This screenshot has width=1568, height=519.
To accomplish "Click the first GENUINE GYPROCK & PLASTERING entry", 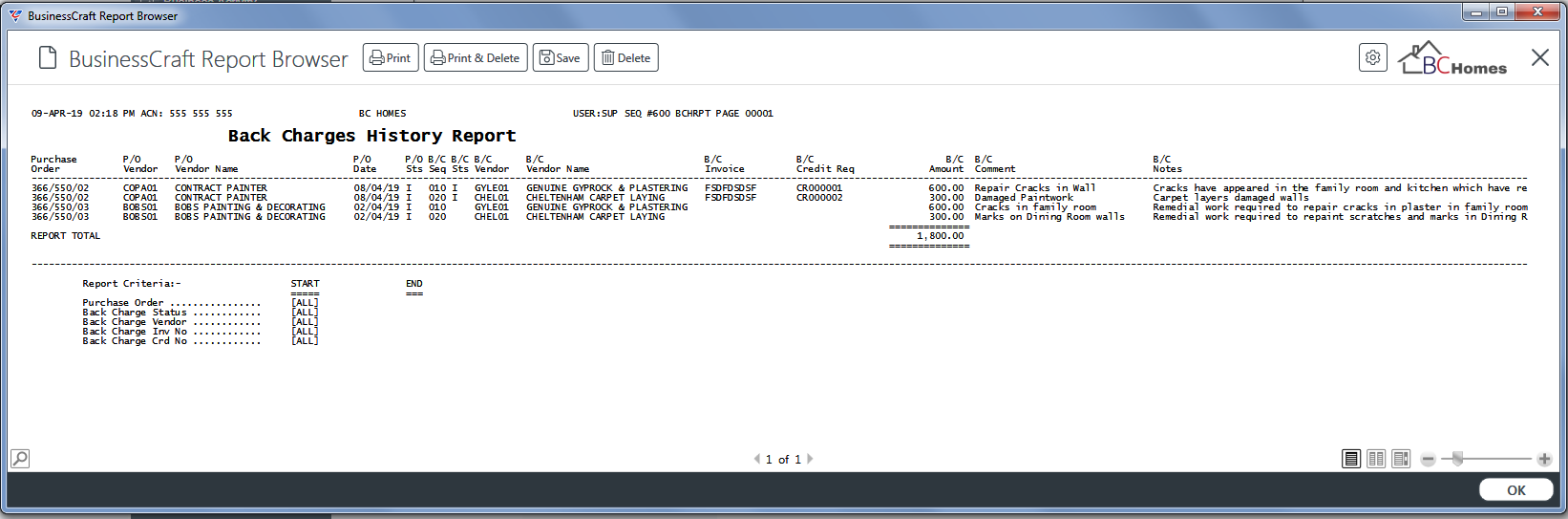I will click(x=606, y=188).
